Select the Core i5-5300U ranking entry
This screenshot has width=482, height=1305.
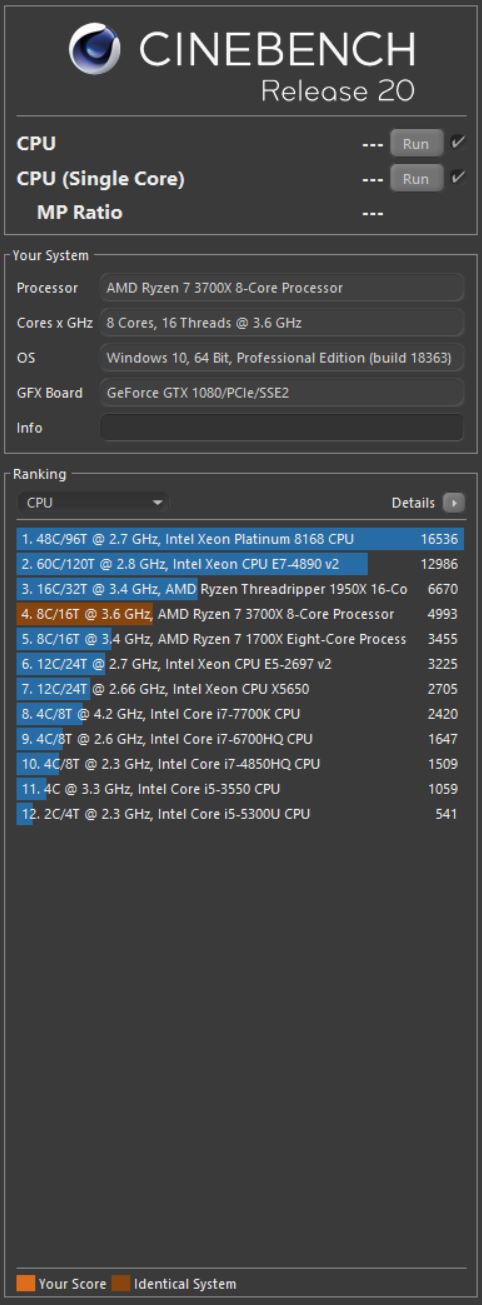[x=240, y=814]
